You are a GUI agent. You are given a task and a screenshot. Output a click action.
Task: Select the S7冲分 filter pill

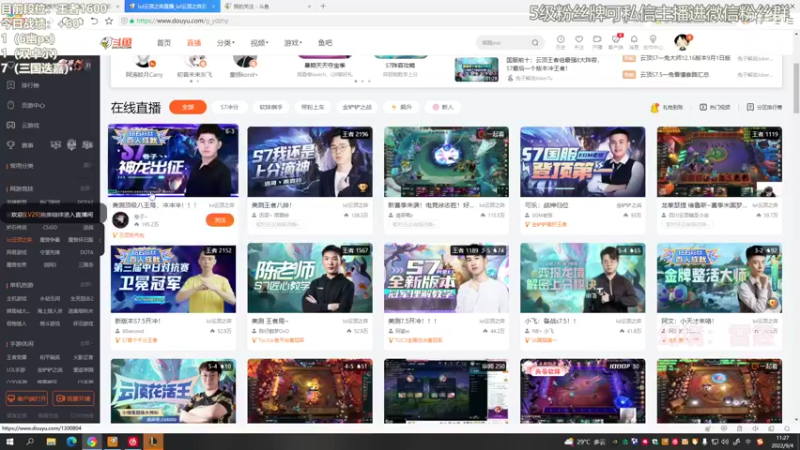229,107
